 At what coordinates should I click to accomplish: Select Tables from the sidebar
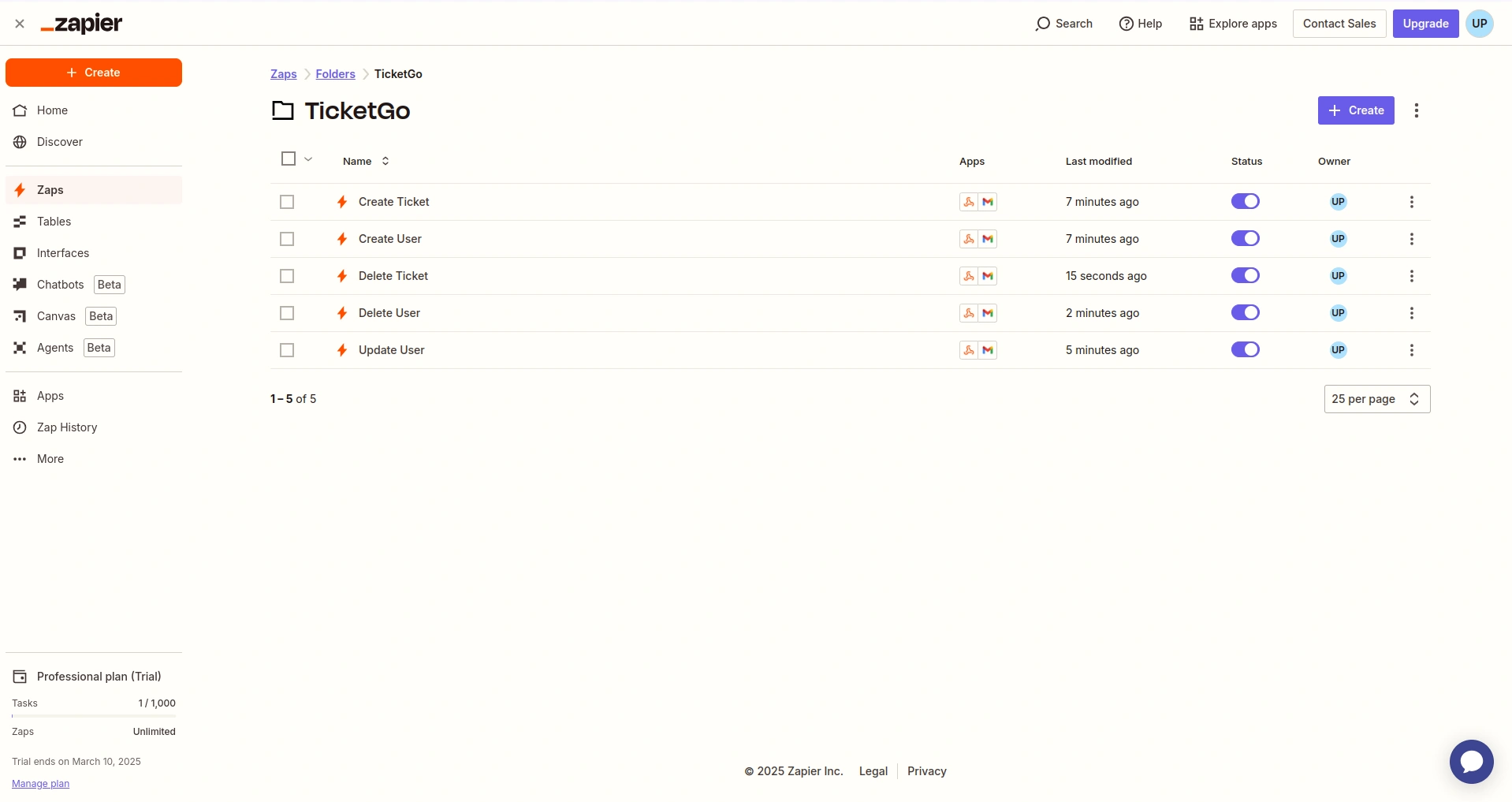coord(54,222)
